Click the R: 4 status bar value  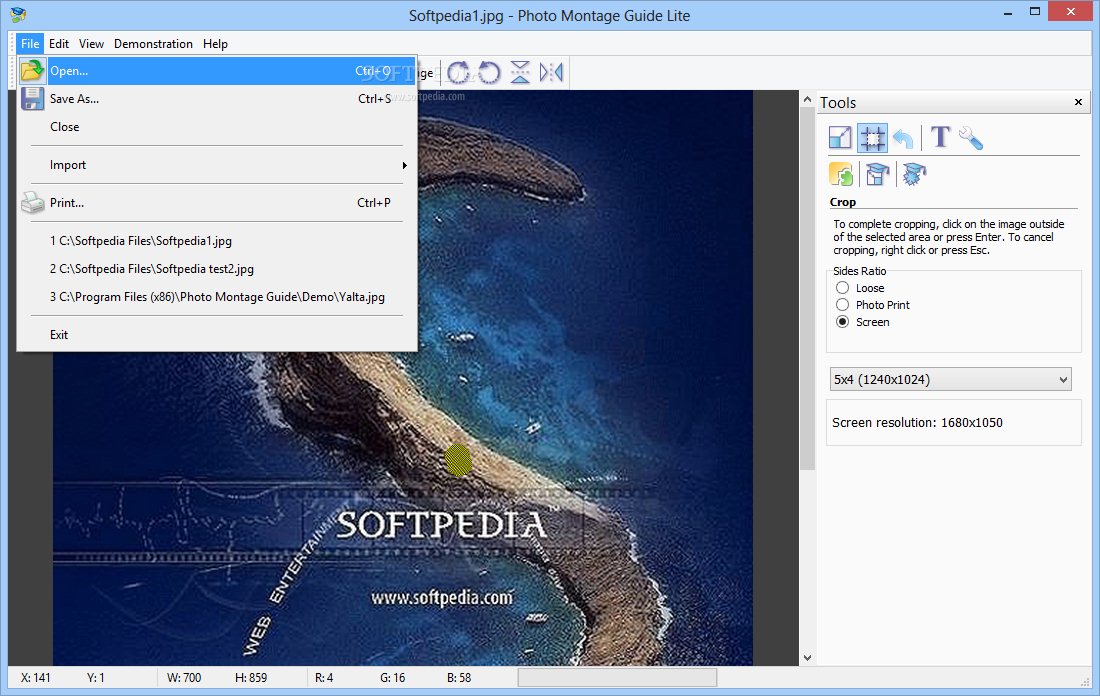click(324, 678)
